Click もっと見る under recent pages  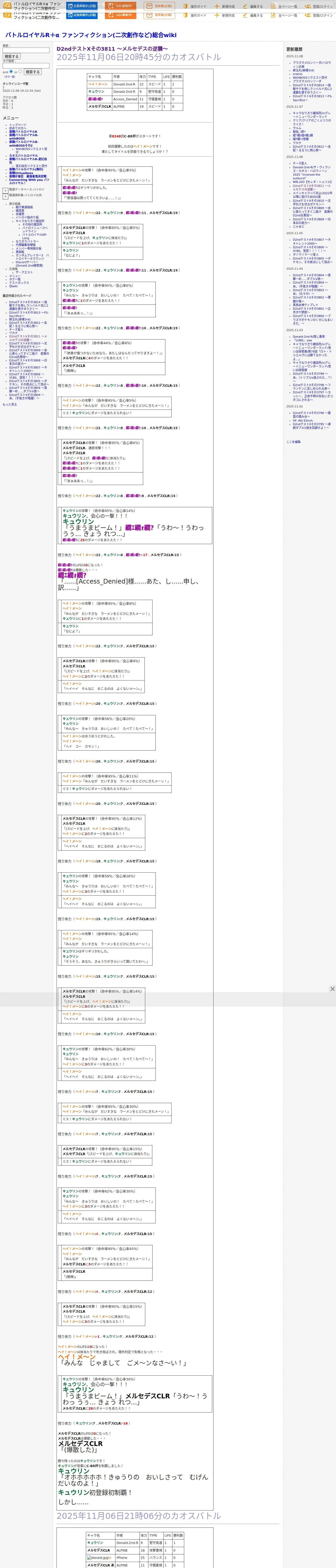tap(10, 404)
